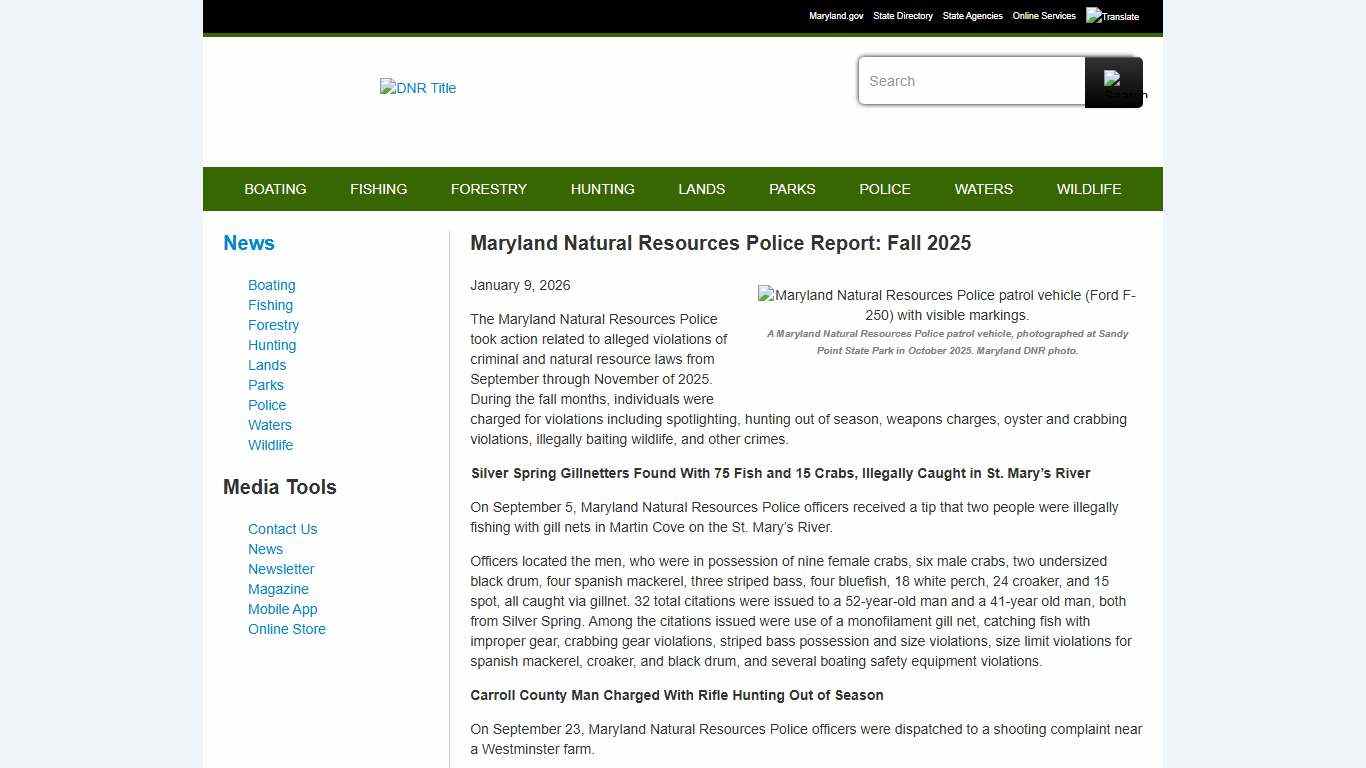Image resolution: width=1366 pixels, height=768 pixels.
Task: Open the Contact Us page
Action: tap(282, 529)
